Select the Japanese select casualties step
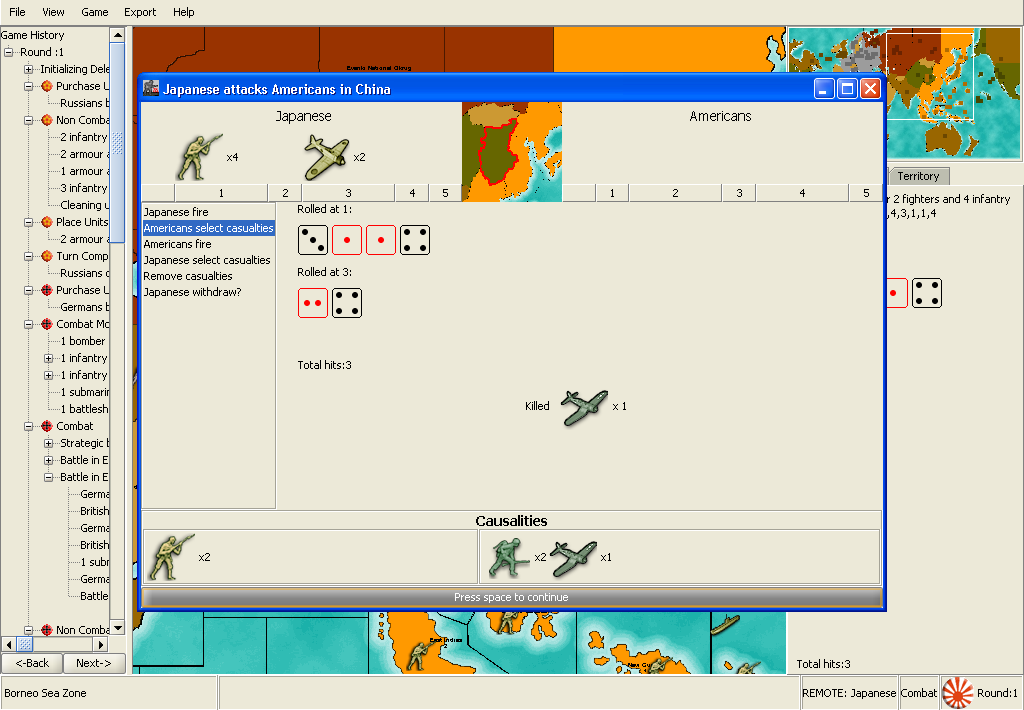 click(x=206, y=260)
